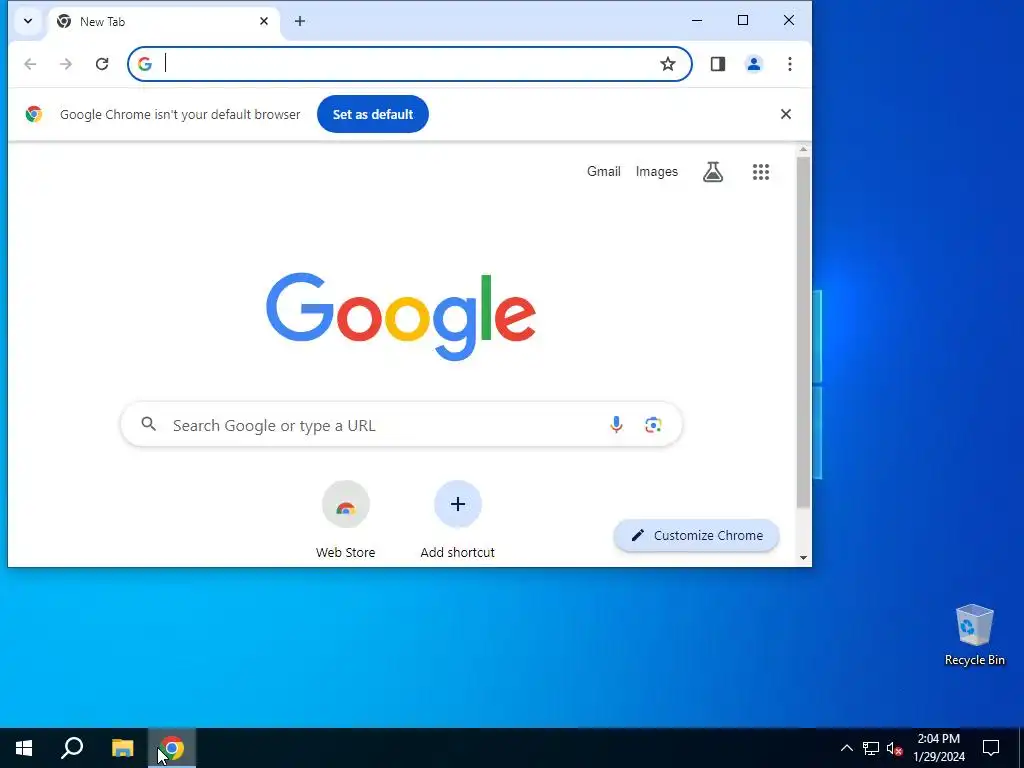This screenshot has height=768, width=1024.
Task: Click the magnifier icon in search box
Action: tap(149, 424)
